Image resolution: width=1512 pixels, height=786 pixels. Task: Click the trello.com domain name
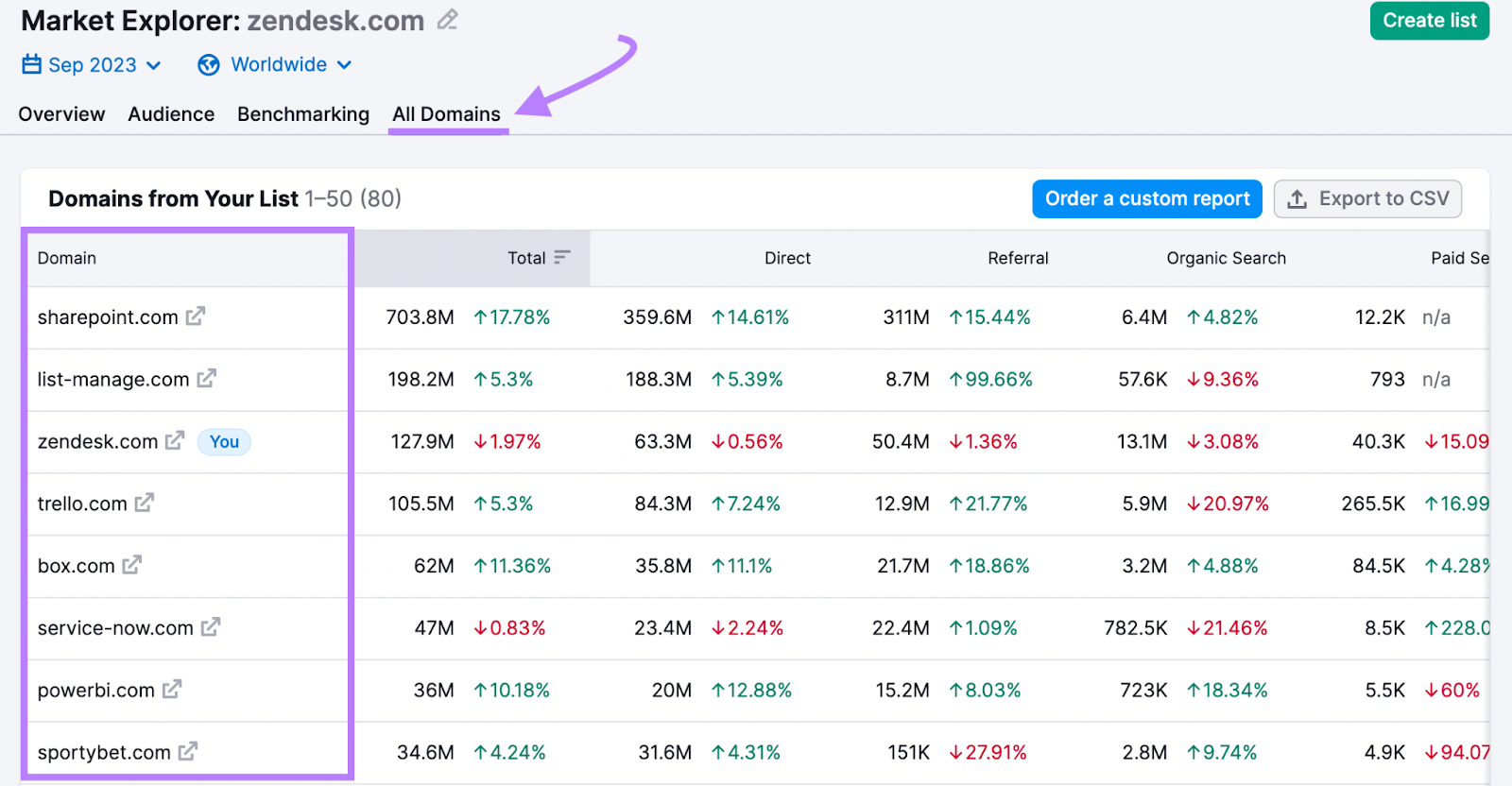pos(82,504)
